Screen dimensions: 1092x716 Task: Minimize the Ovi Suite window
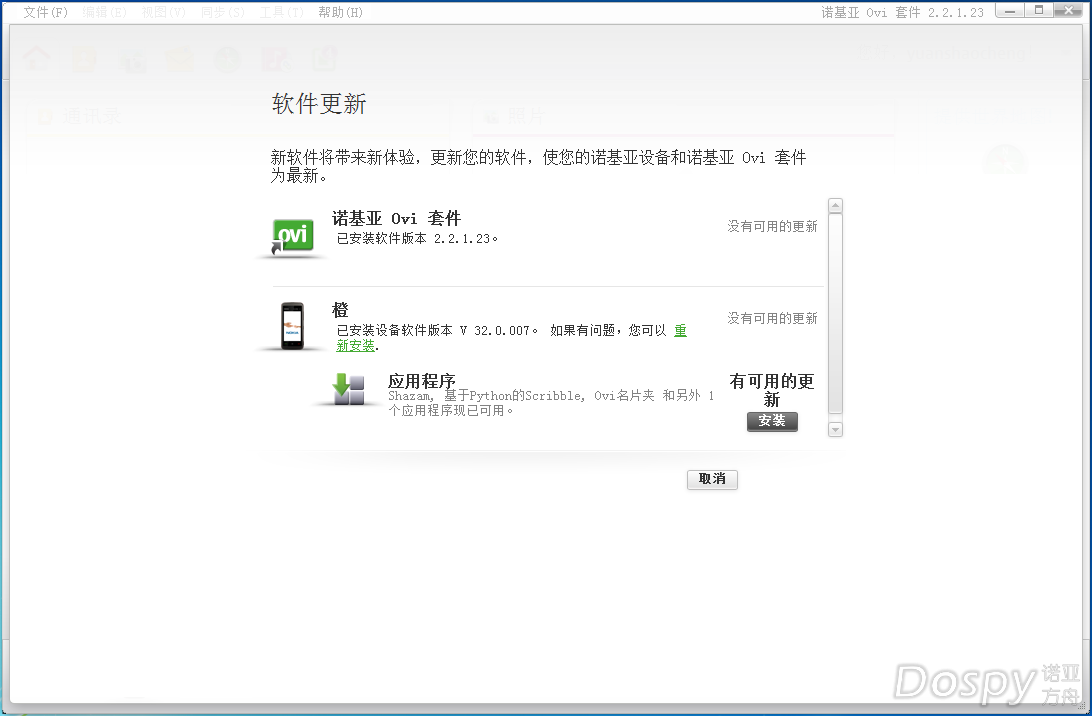[x=1009, y=10]
